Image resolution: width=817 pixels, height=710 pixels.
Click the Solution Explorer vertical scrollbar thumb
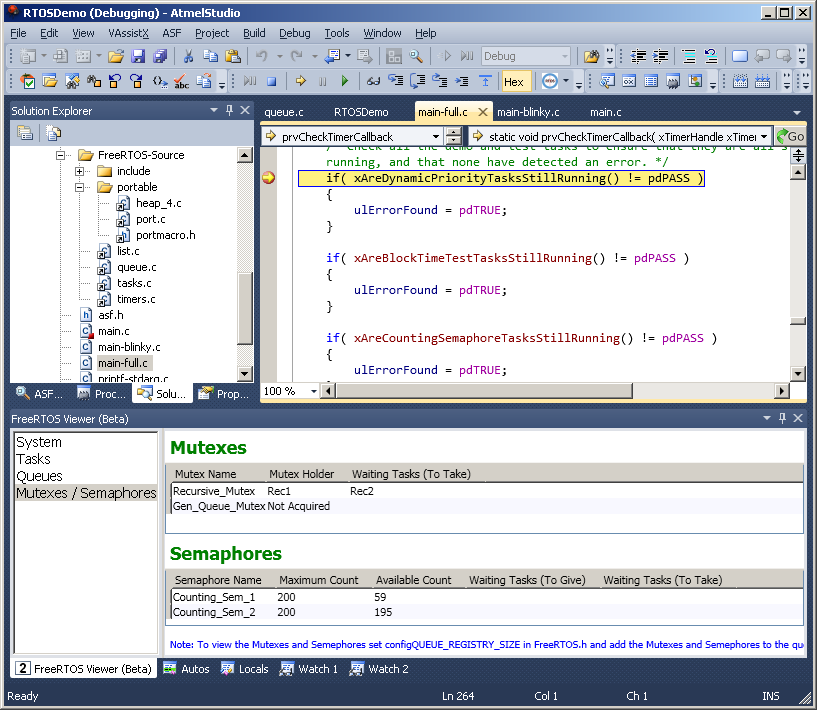point(244,308)
